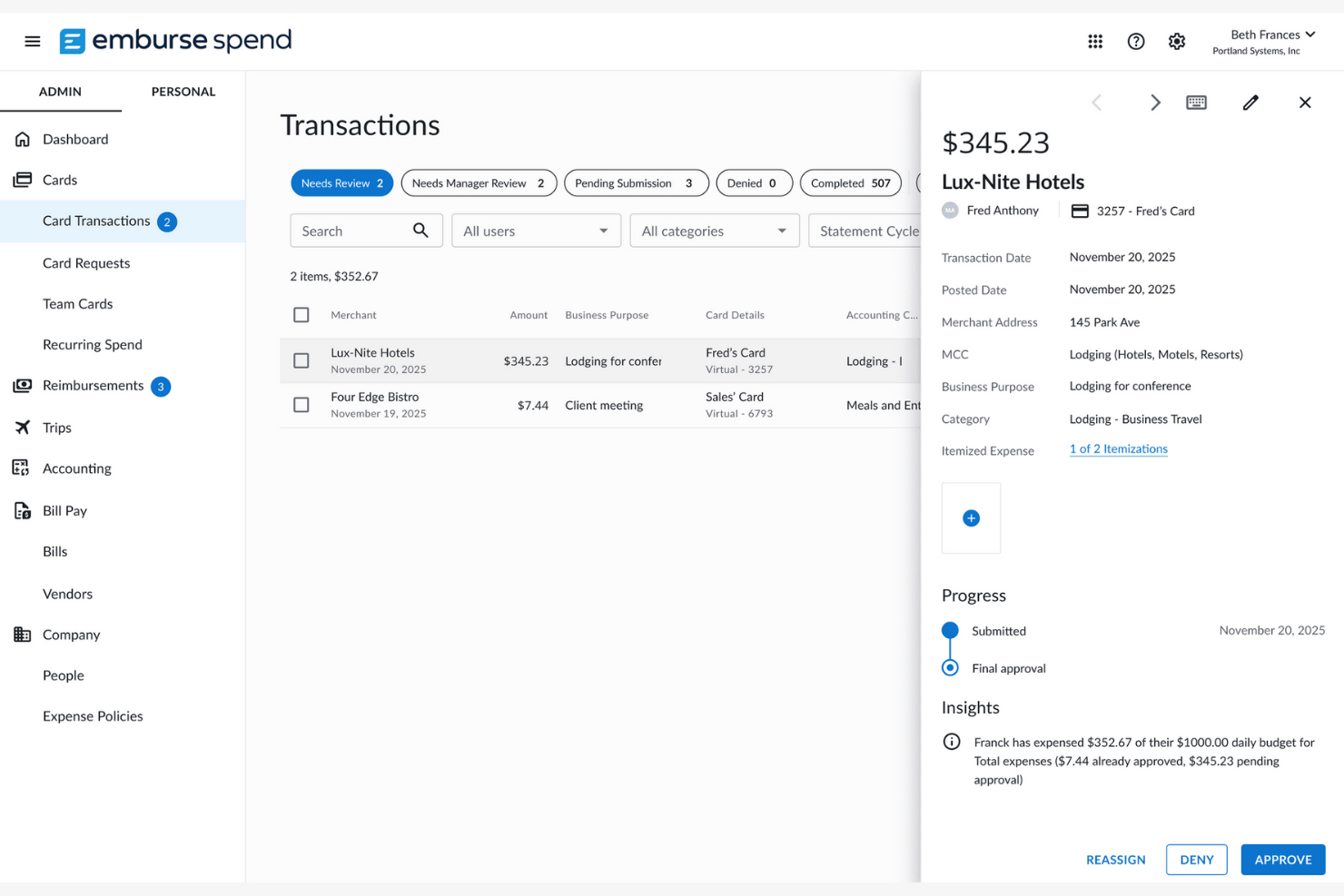The image size is (1344, 896).
Task: Check the Four Edge Bistro row checkbox
Action: click(301, 404)
